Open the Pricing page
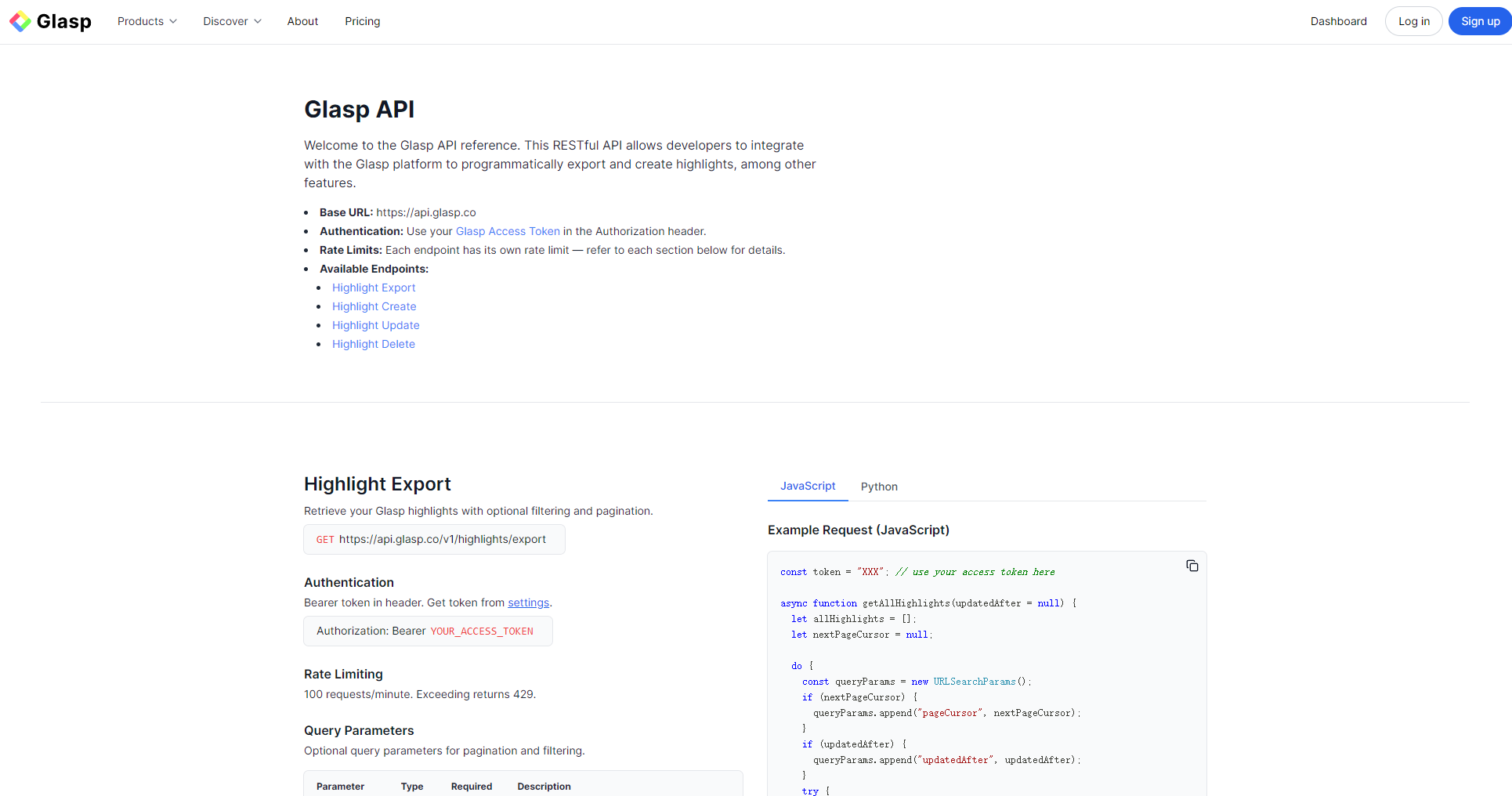Image resolution: width=1512 pixels, height=796 pixels. [x=362, y=21]
